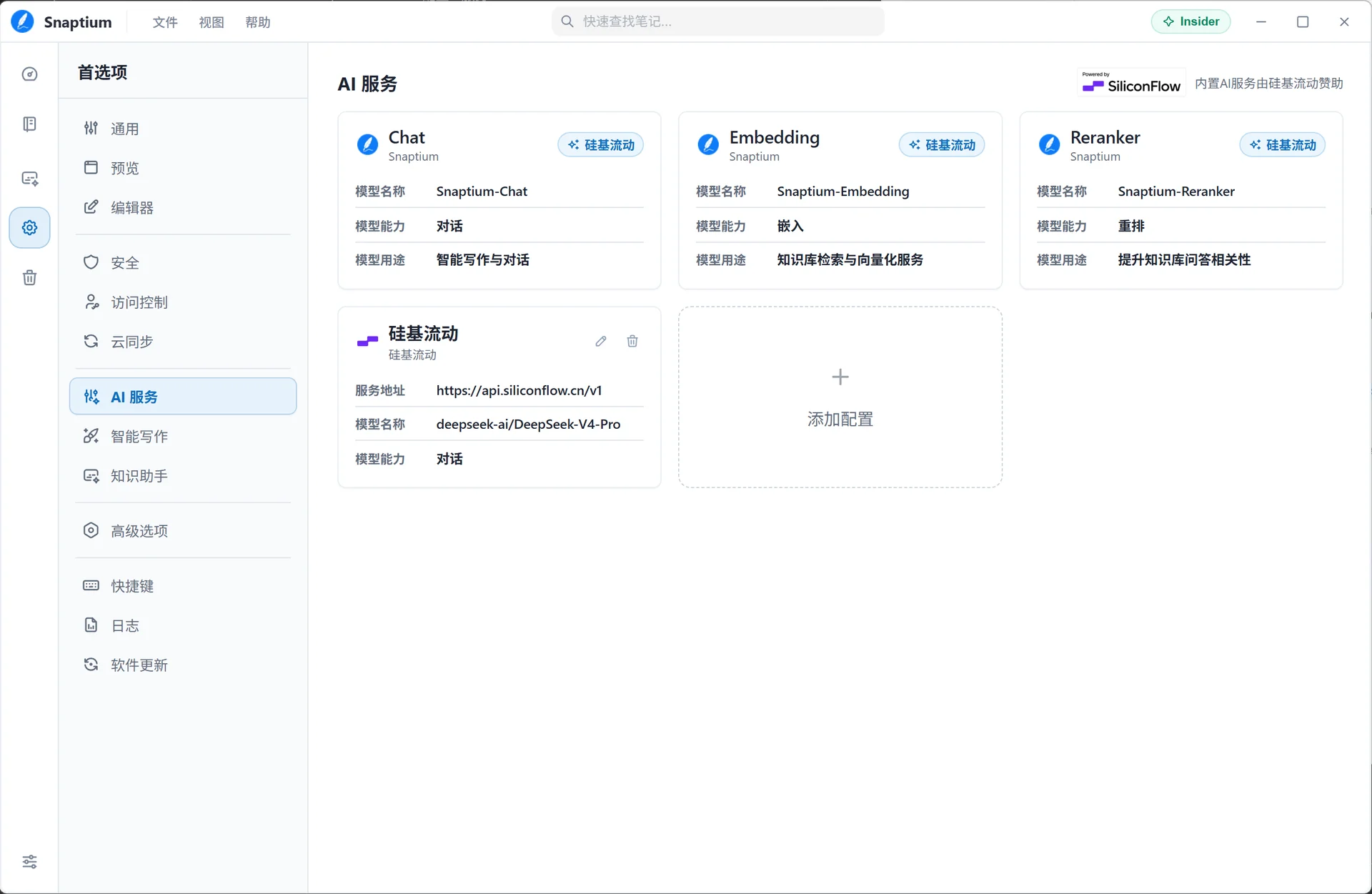Click the deepseek-ai/DeepSeek-V4-Pro model name
Viewport: 1372px width, 894px height.
(x=528, y=424)
